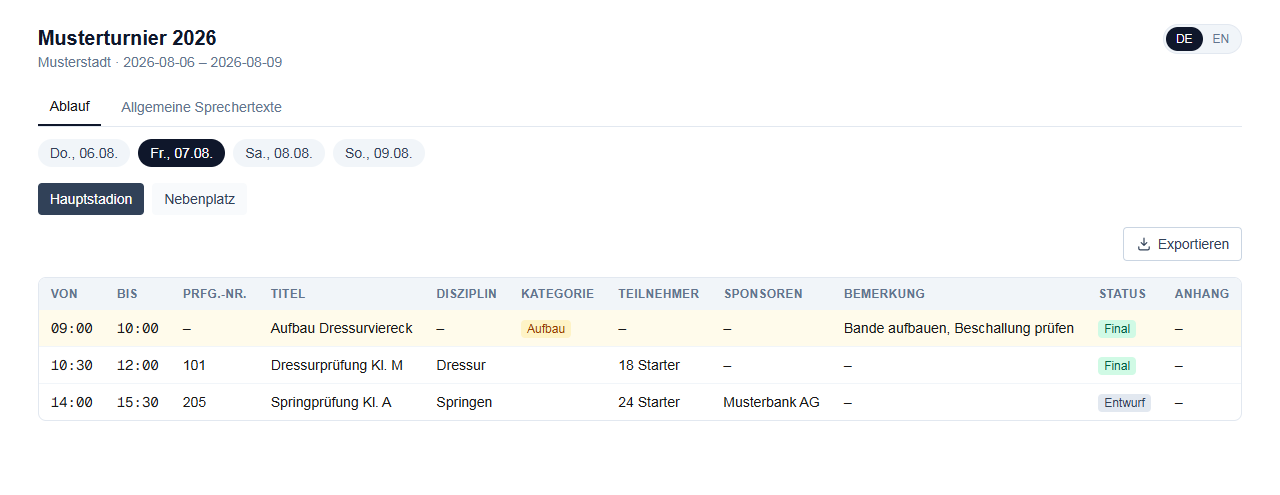Choose the Hauptstadion venue

pyautogui.click(x=91, y=199)
